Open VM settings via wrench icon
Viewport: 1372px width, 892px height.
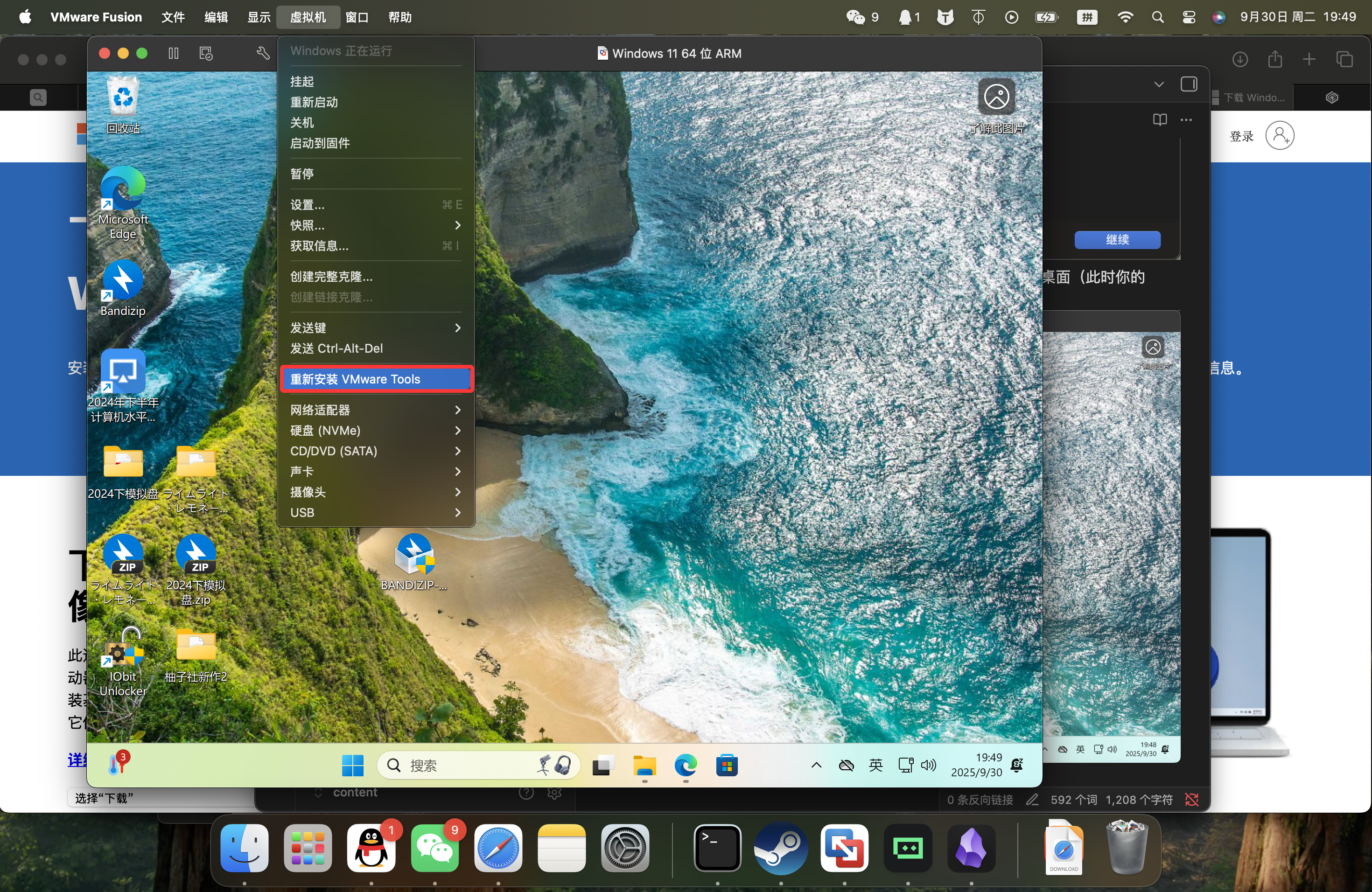pyautogui.click(x=263, y=54)
